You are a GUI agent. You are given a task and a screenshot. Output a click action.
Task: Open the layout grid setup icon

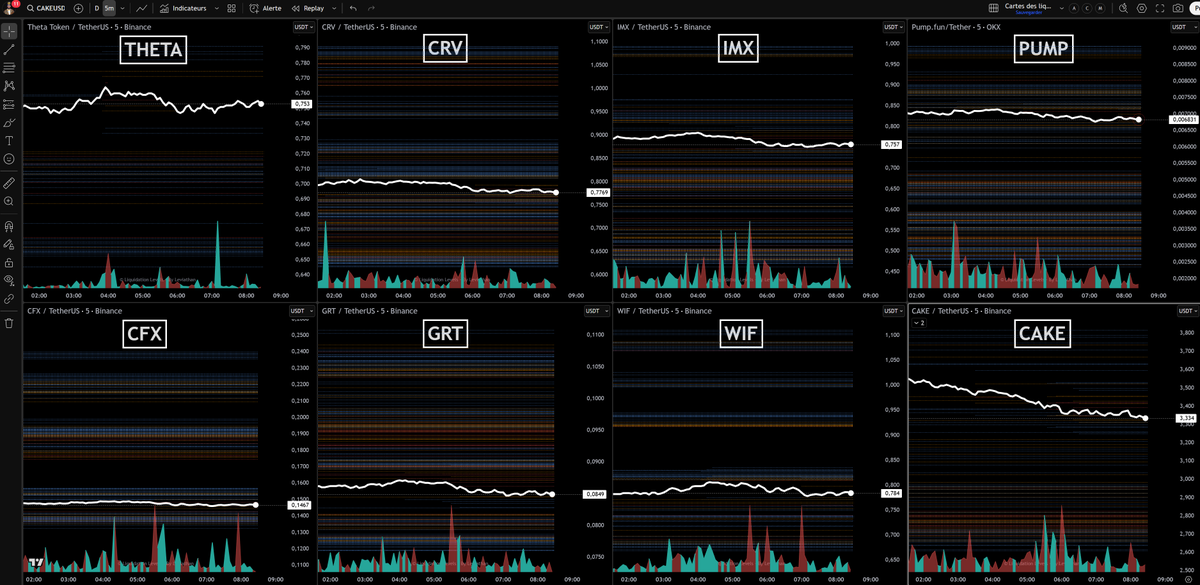(x=994, y=8)
